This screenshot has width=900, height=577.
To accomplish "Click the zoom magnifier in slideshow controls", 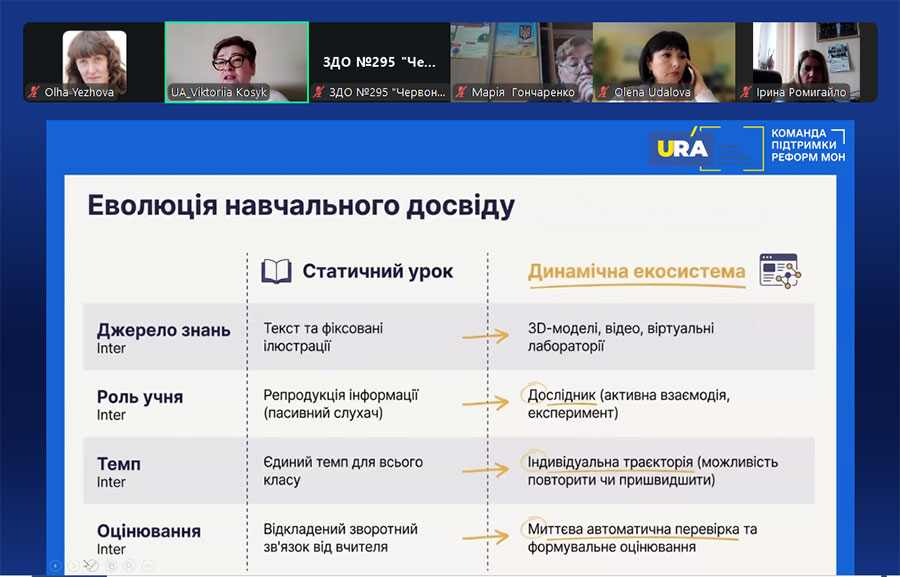I will coord(128,566).
